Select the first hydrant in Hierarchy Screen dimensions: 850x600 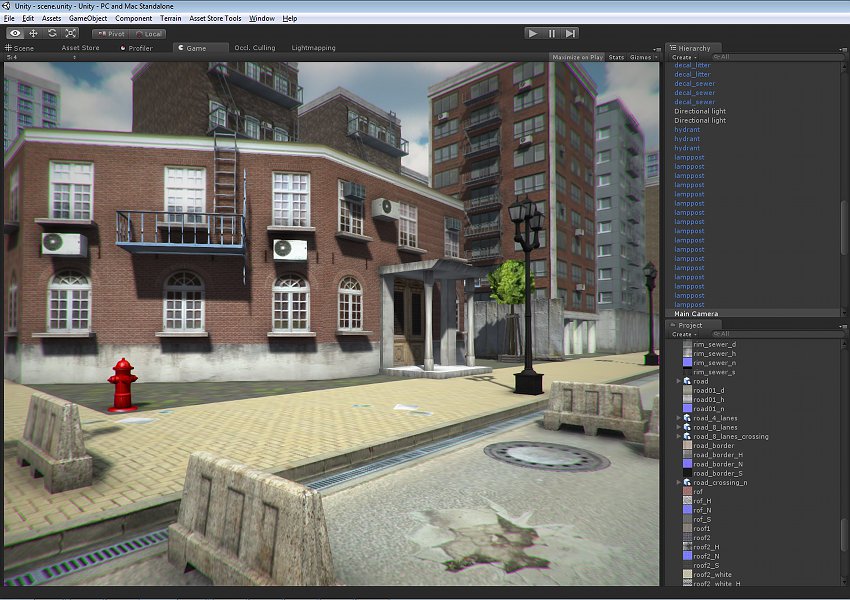pos(687,130)
